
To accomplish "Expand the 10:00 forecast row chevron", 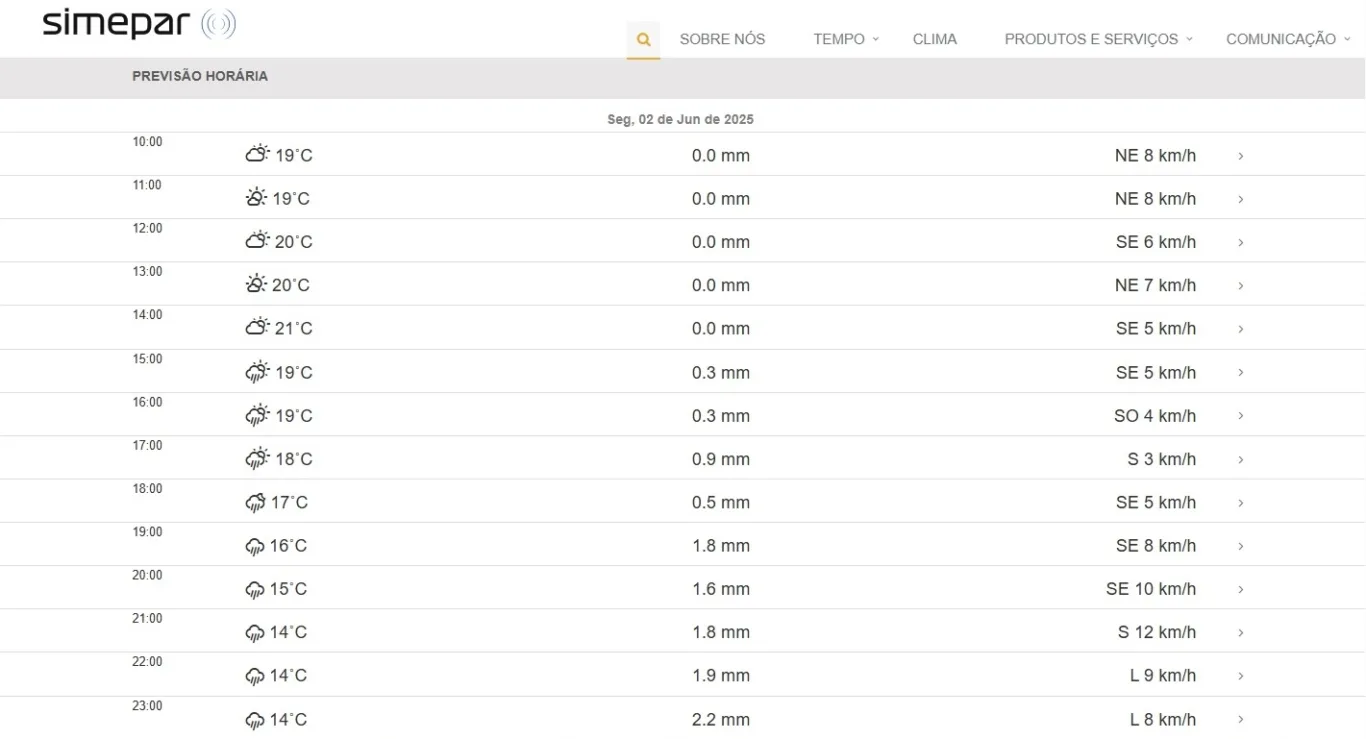I will [x=1240, y=156].
